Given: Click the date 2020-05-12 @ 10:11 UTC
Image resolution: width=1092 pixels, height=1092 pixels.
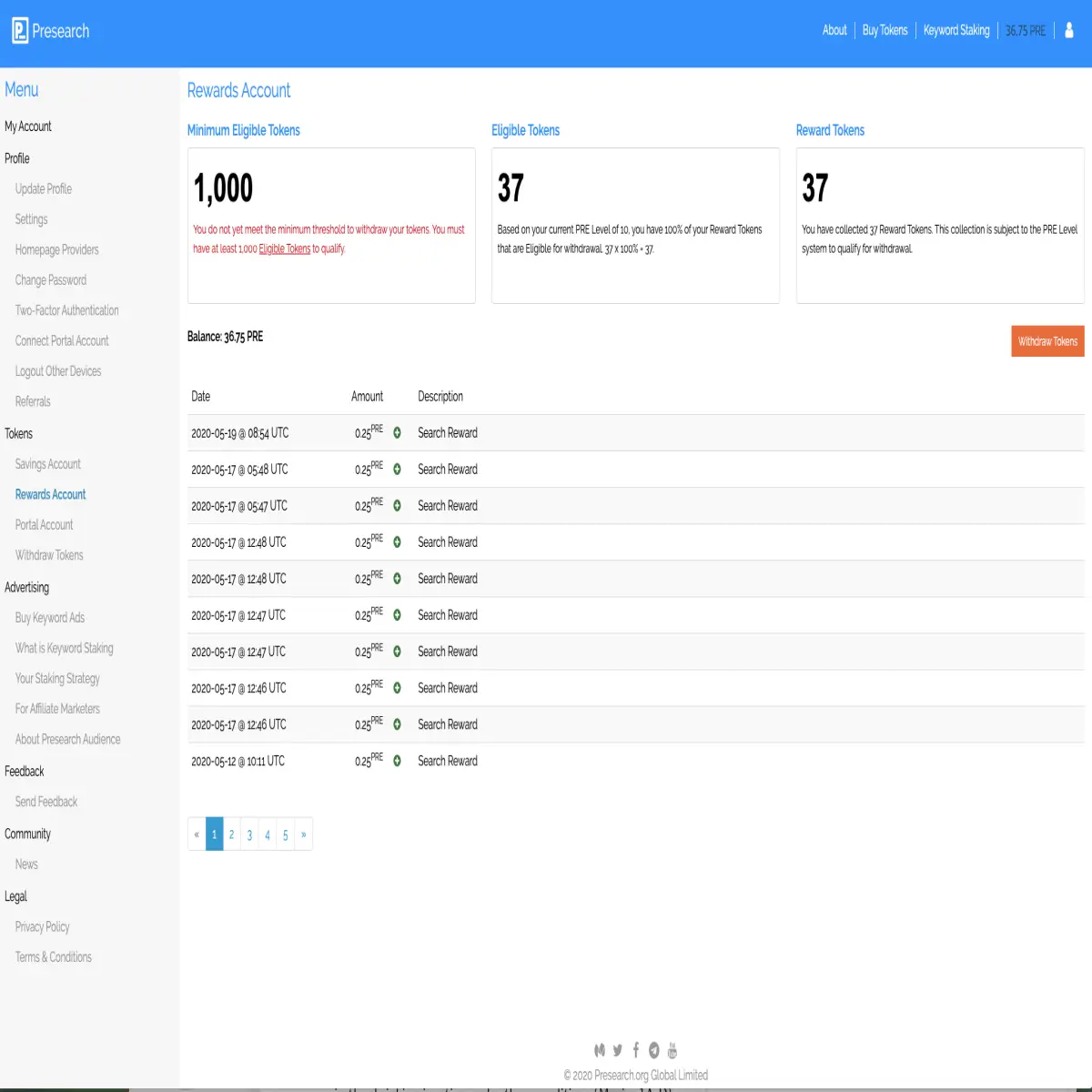Looking at the screenshot, I should coord(238,762).
